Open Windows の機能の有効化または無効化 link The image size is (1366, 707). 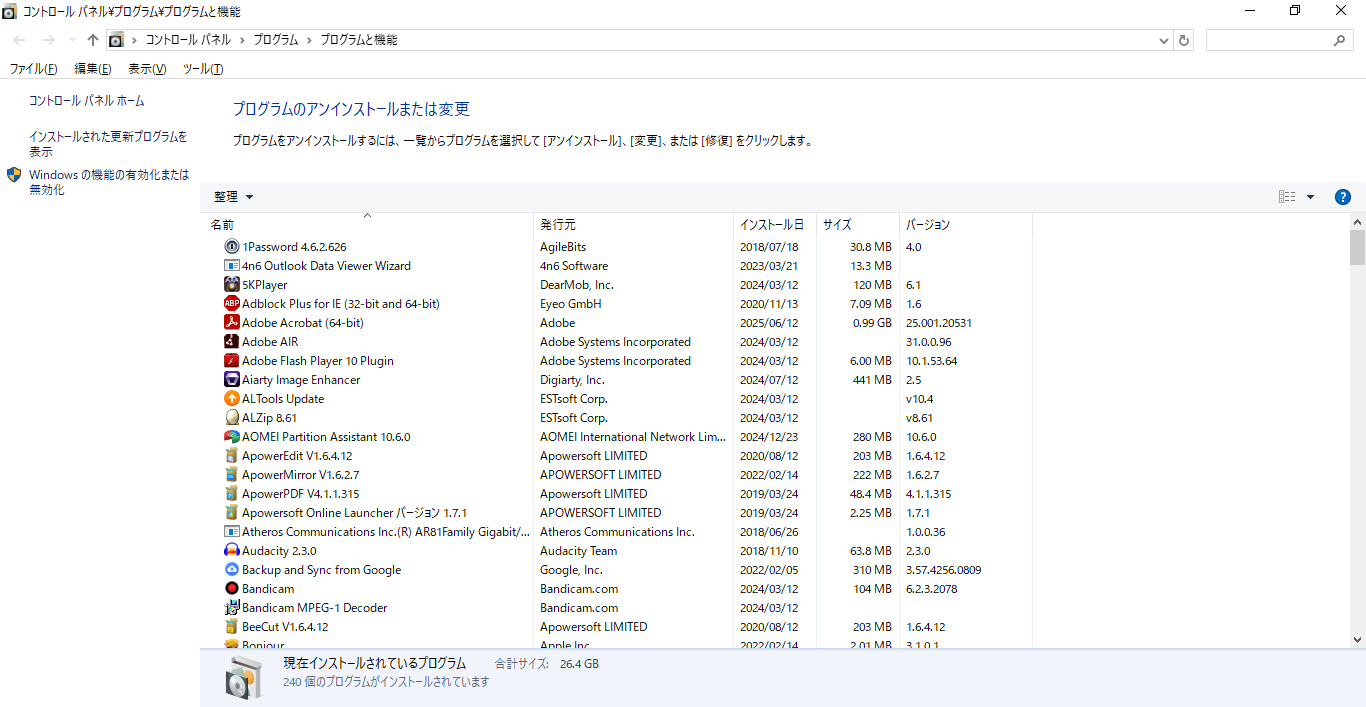tap(109, 182)
